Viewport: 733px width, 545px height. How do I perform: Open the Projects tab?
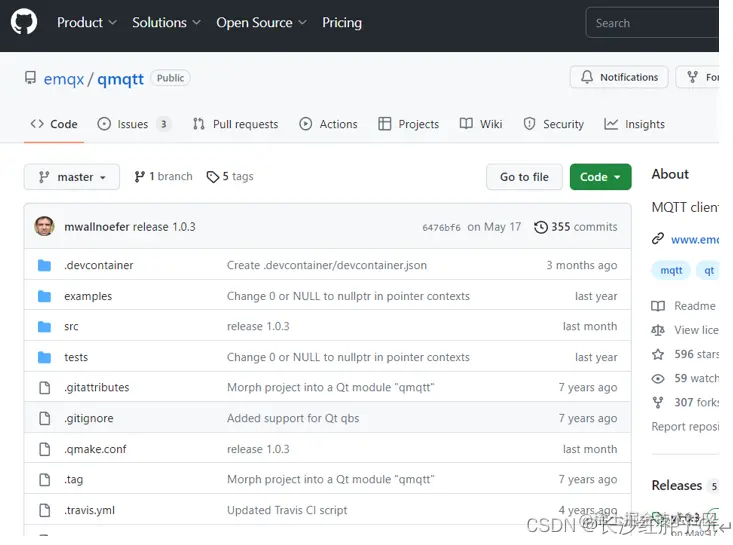pos(409,124)
